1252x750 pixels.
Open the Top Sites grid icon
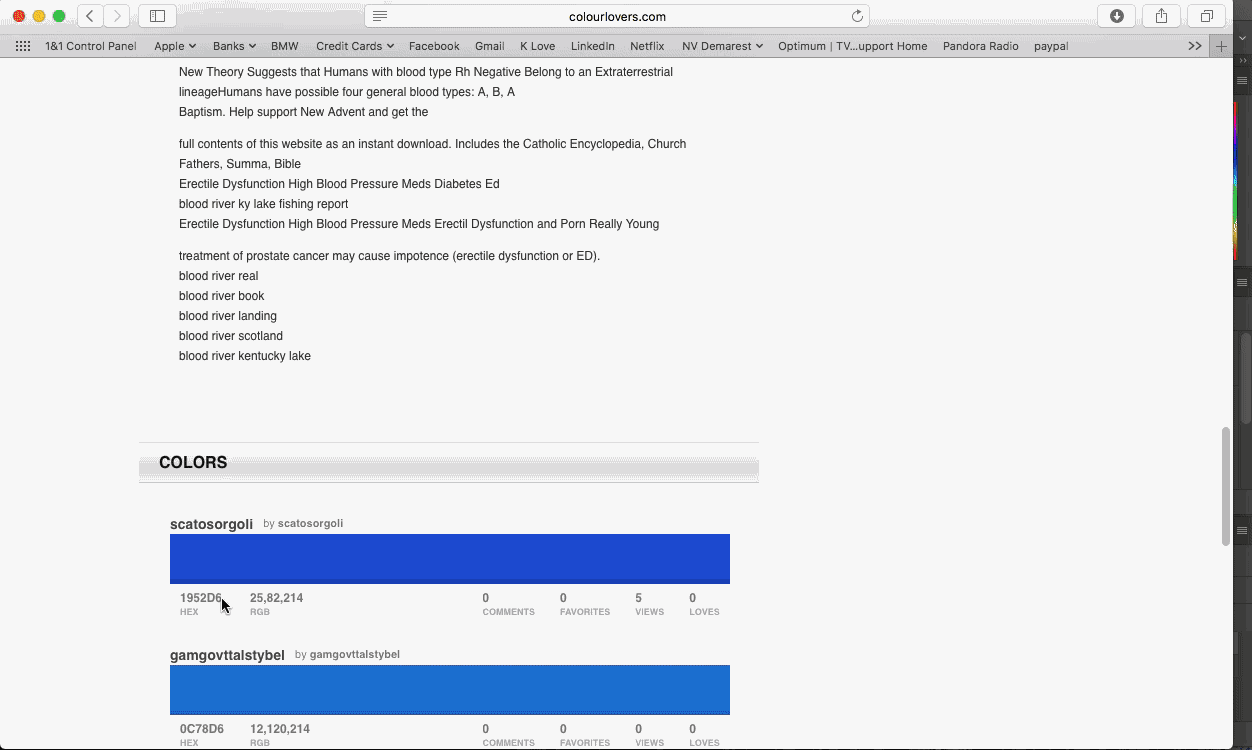[x=23, y=46]
